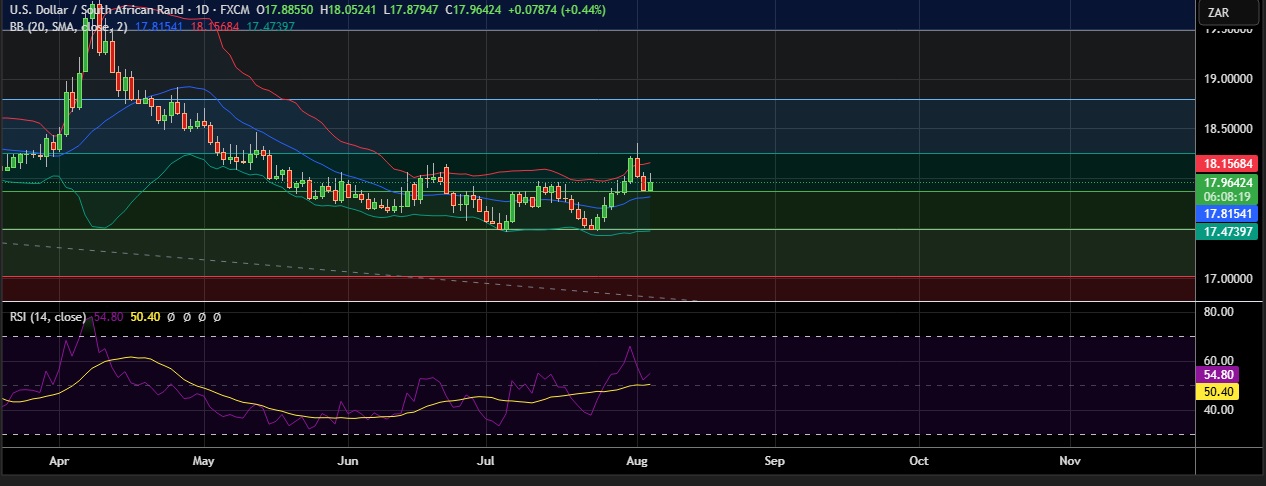The image size is (1266, 486).
Task: Click the red BB upper value 18.15684 in legend
Action: pyautogui.click(x=213, y=27)
